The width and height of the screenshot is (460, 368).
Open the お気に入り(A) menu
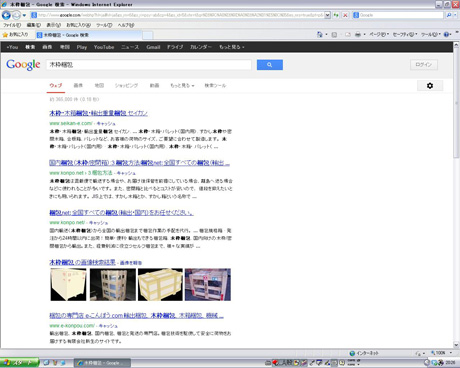point(78,25)
